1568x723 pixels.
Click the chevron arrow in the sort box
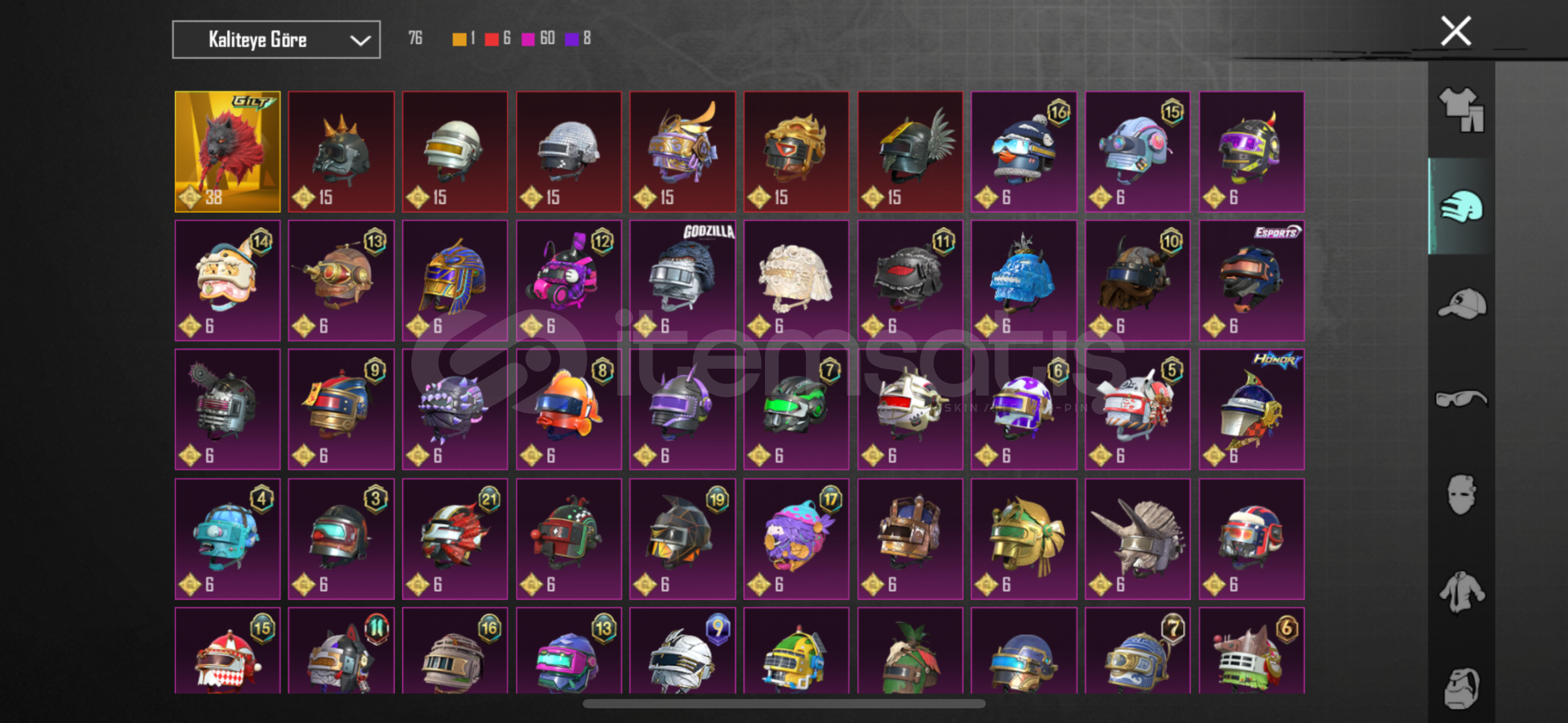tap(360, 41)
